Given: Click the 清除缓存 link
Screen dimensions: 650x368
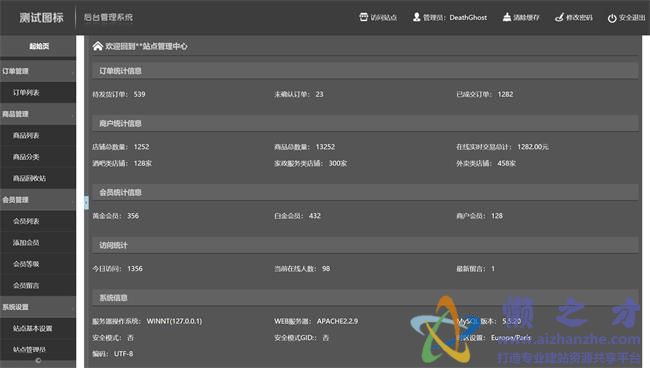Looking at the screenshot, I should pos(526,17).
